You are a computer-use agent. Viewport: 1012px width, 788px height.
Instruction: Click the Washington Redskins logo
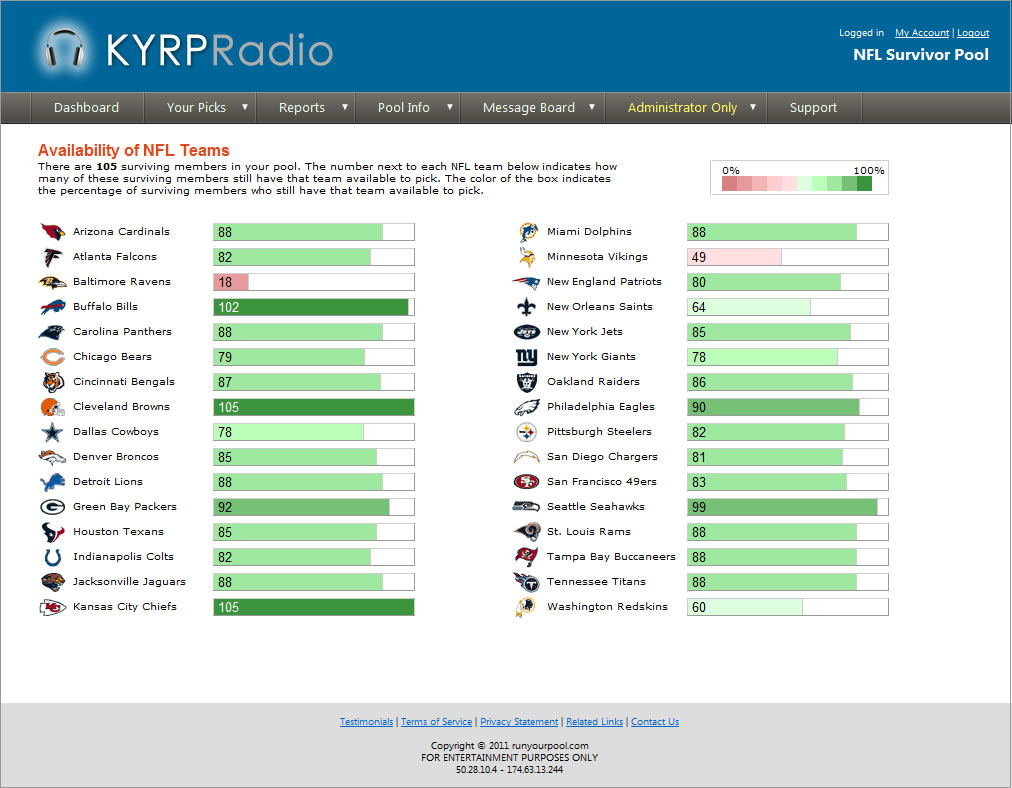tap(527, 607)
